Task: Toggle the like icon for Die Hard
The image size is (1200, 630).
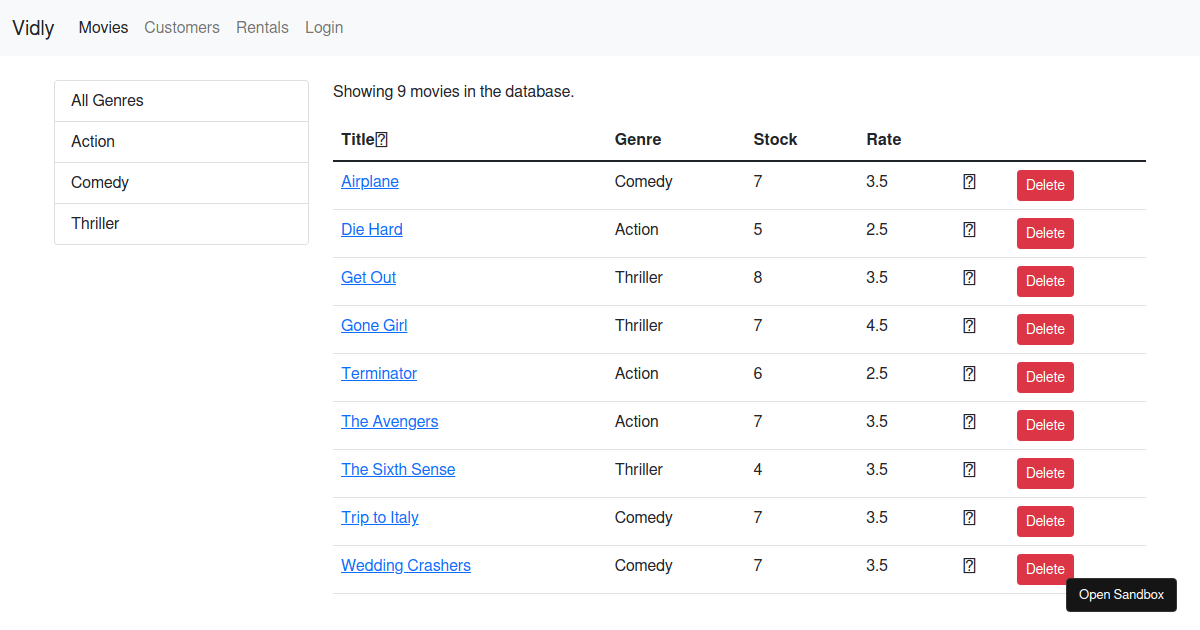Action: (x=969, y=230)
